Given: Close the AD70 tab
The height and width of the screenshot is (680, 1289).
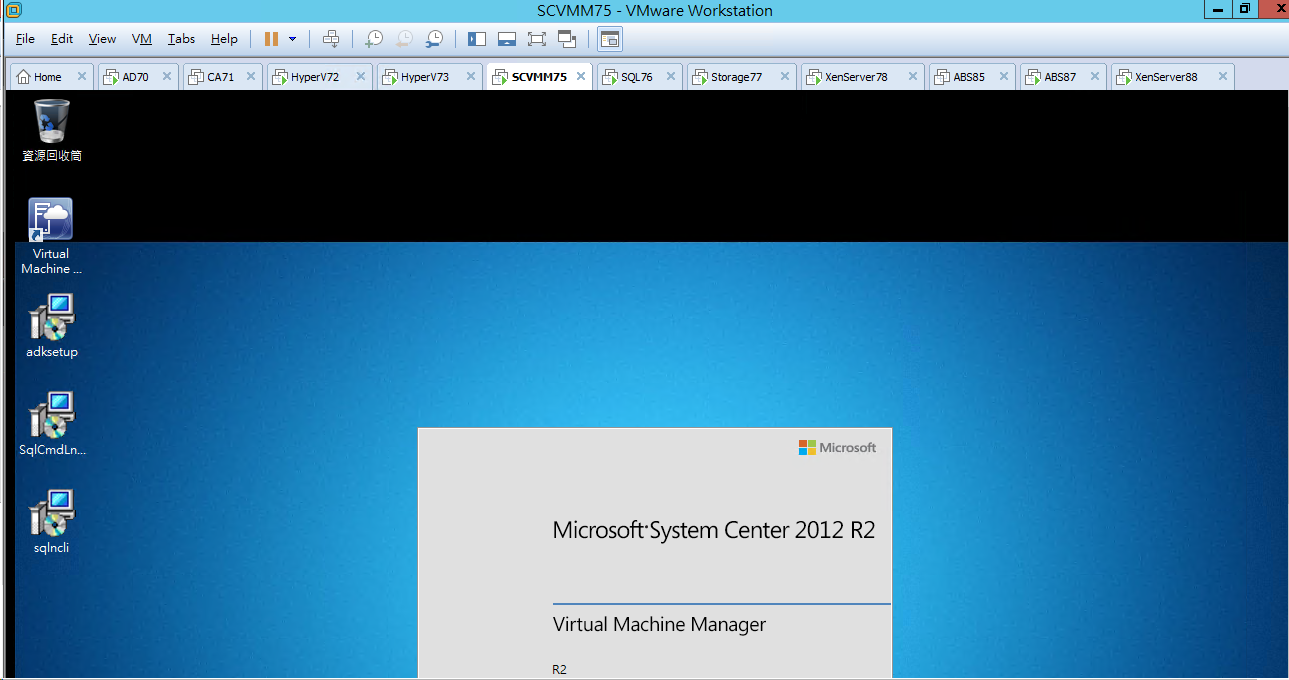Looking at the screenshot, I should [167, 77].
